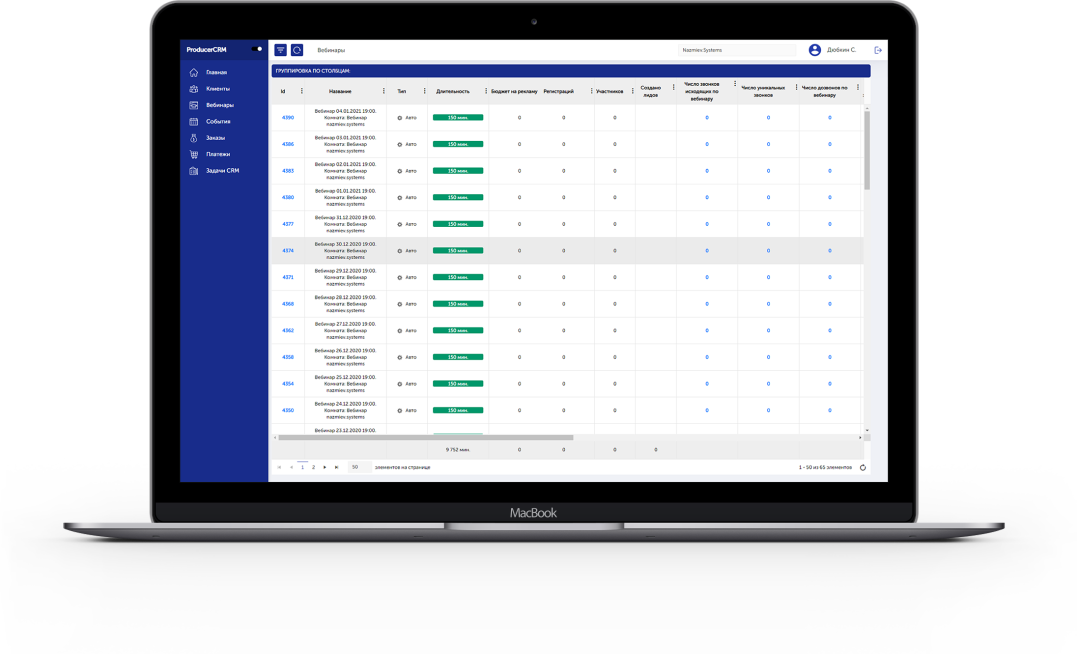Viewport: 1077px width, 654px height.
Task: Select Платежи in the sidebar menu
Action: point(218,155)
